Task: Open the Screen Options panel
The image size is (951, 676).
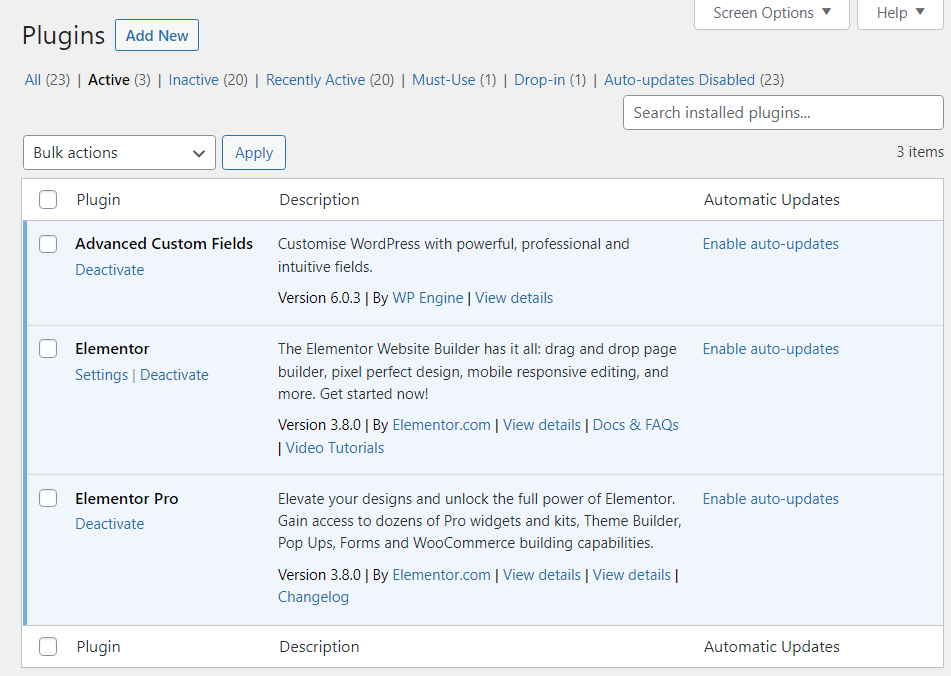Action: [x=771, y=14]
